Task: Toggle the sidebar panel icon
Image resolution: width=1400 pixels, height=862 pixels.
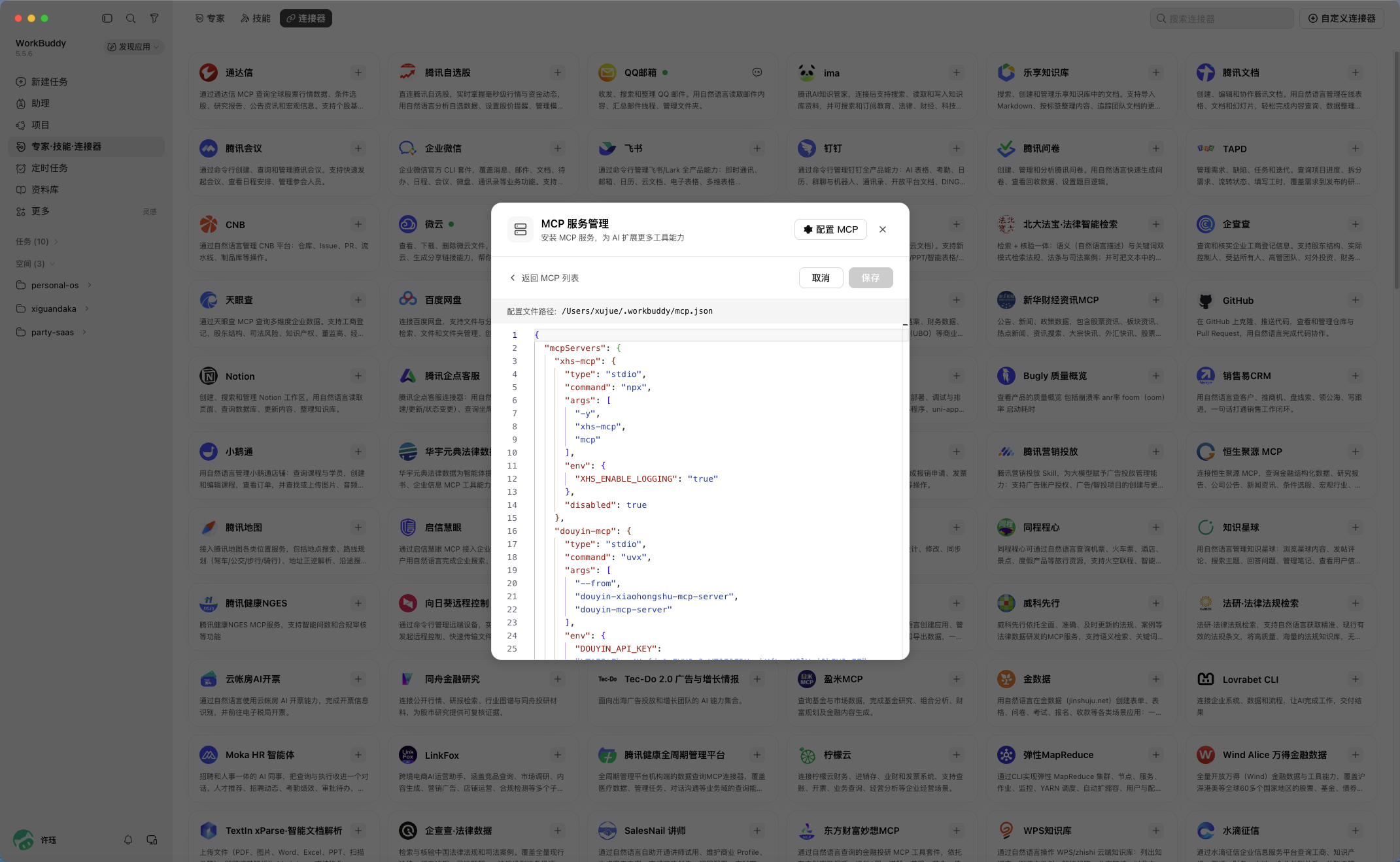Action: tap(107, 18)
